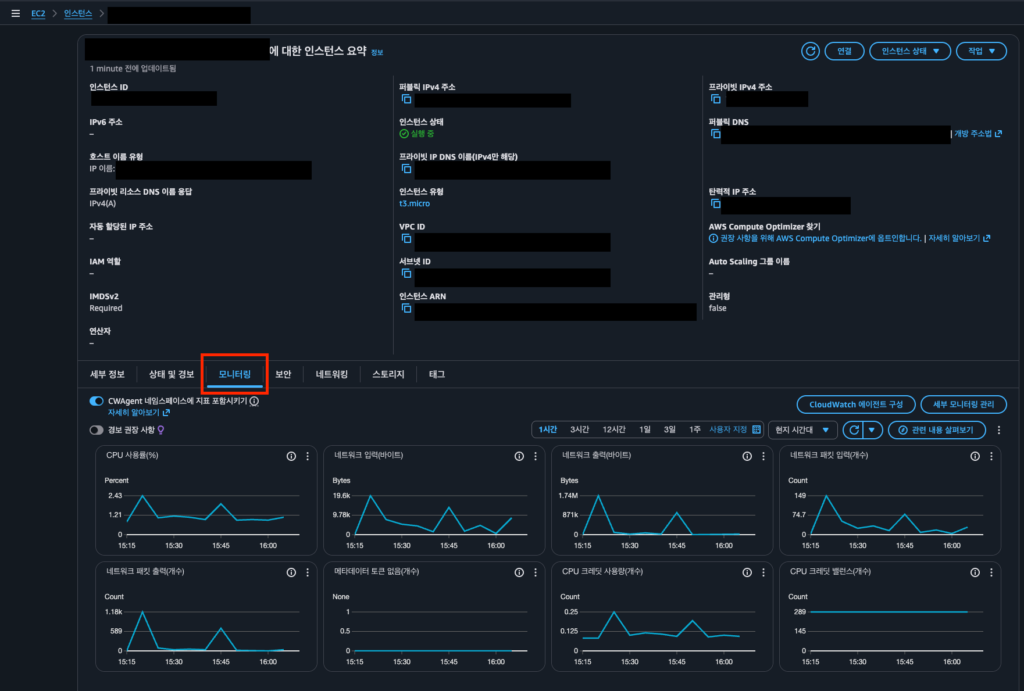Open the 작업 actions dropdown
Viewport: 1024px width, 691px height.
point(981,51)
